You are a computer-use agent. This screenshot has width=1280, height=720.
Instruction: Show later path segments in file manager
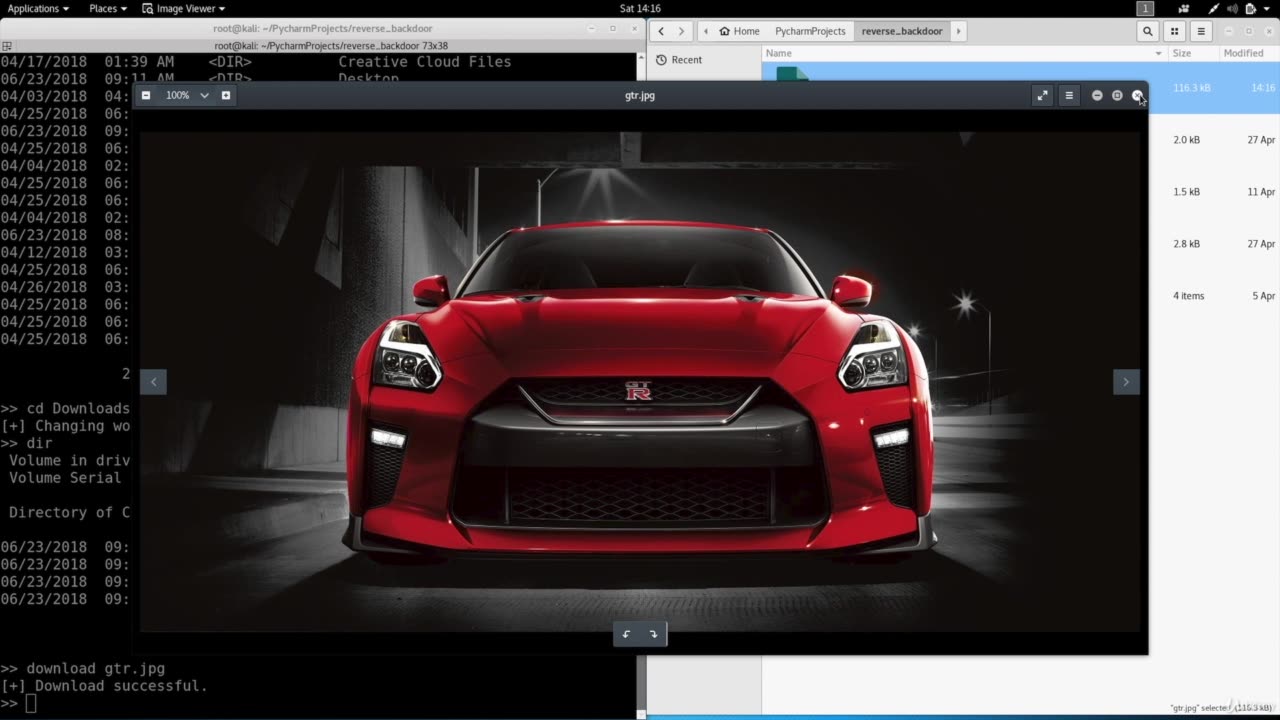pyautogui.click(x=958, y=31)
